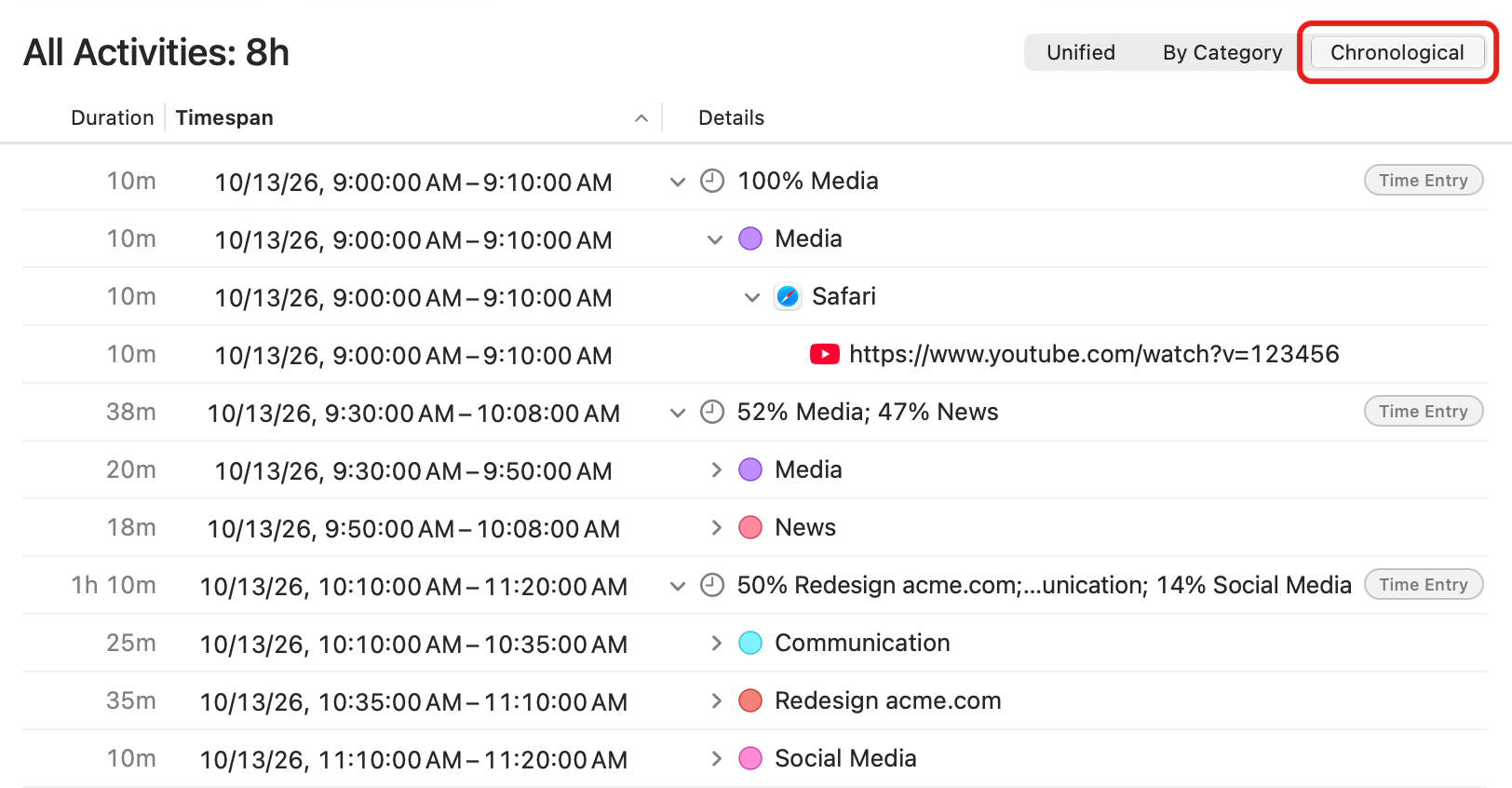Select the 9:30:00 AM–10:08:00 AM timespan cell

coord(413,413)
